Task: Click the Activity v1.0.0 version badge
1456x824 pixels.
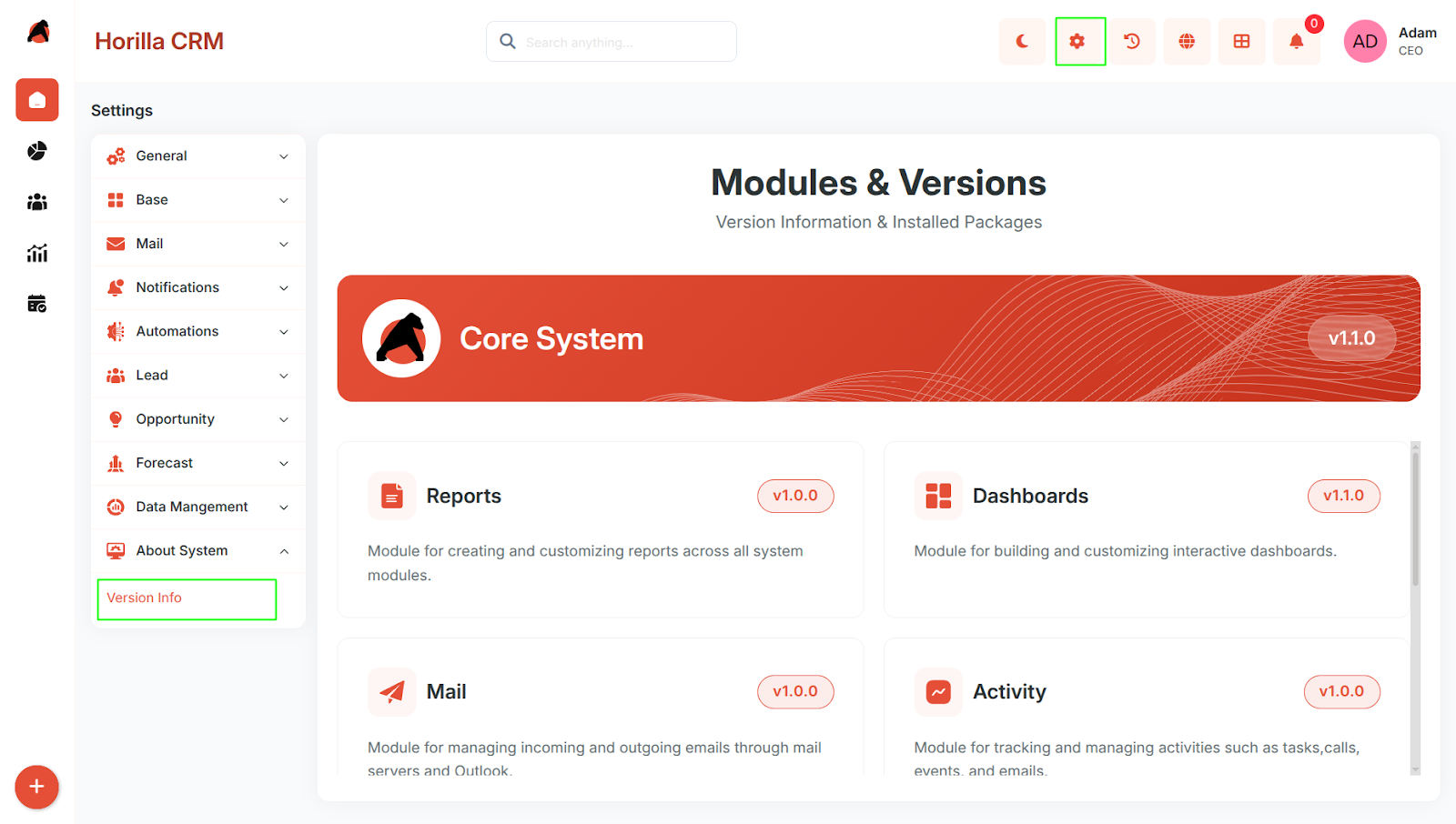Action: click(1342, 691)
